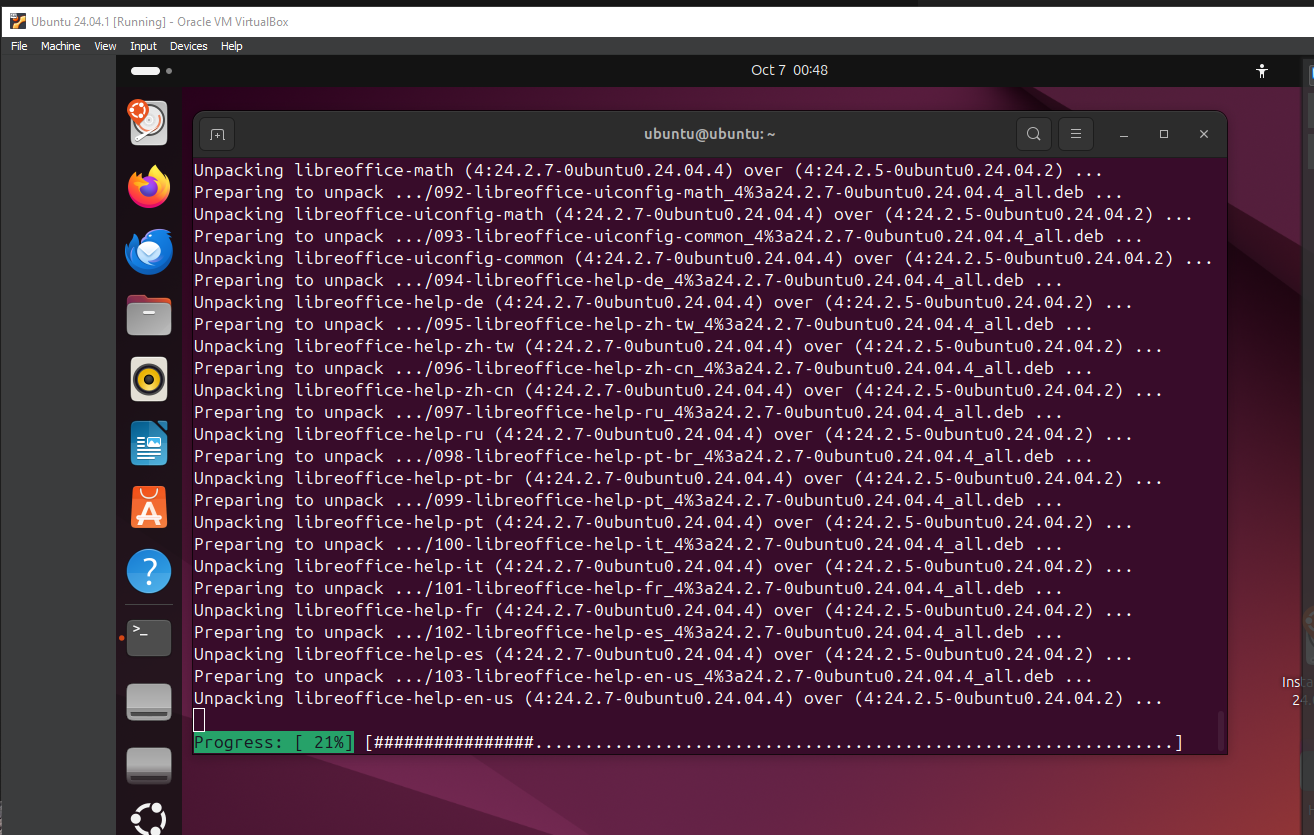The width and height of the screenshot is (1314, 835).
Task: Open Thunderbird Mail in the dock
Action: [x=149, y=251]
